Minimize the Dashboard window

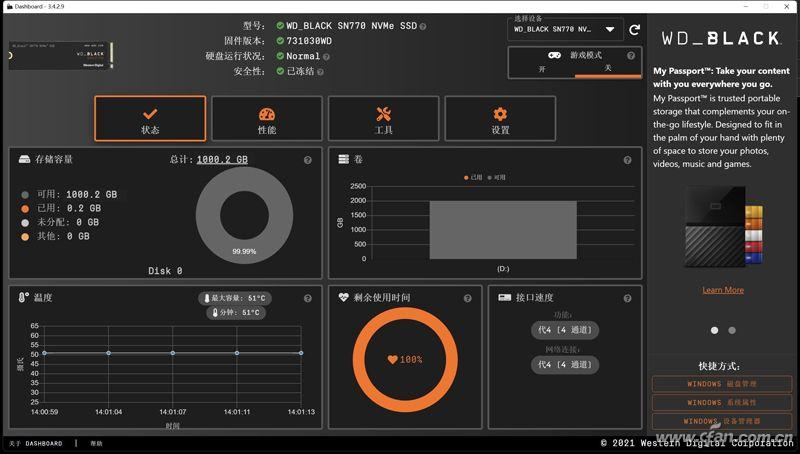tap(746, 7)
